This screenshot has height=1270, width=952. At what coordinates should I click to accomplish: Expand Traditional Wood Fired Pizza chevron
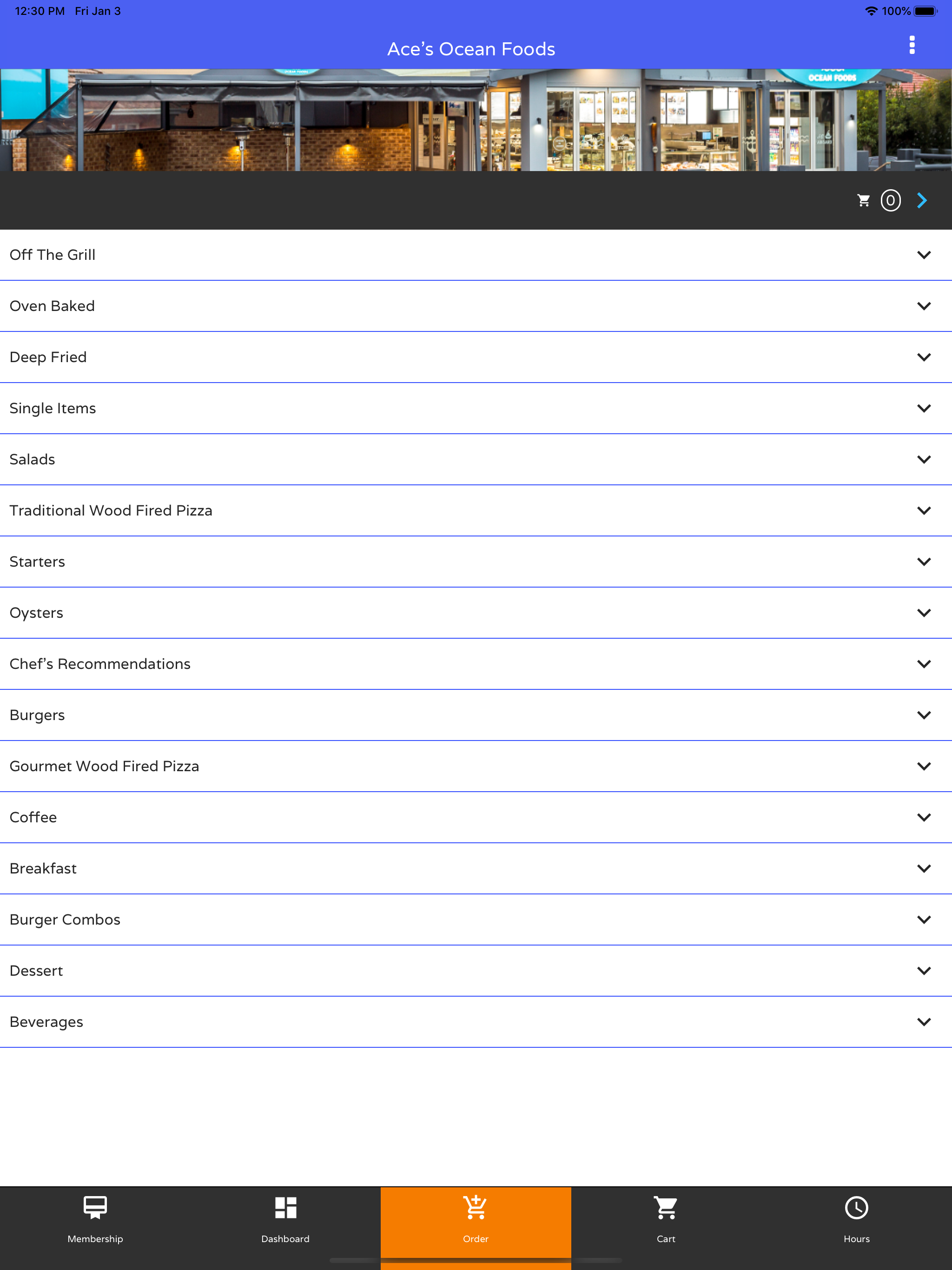tap(924, 510)
